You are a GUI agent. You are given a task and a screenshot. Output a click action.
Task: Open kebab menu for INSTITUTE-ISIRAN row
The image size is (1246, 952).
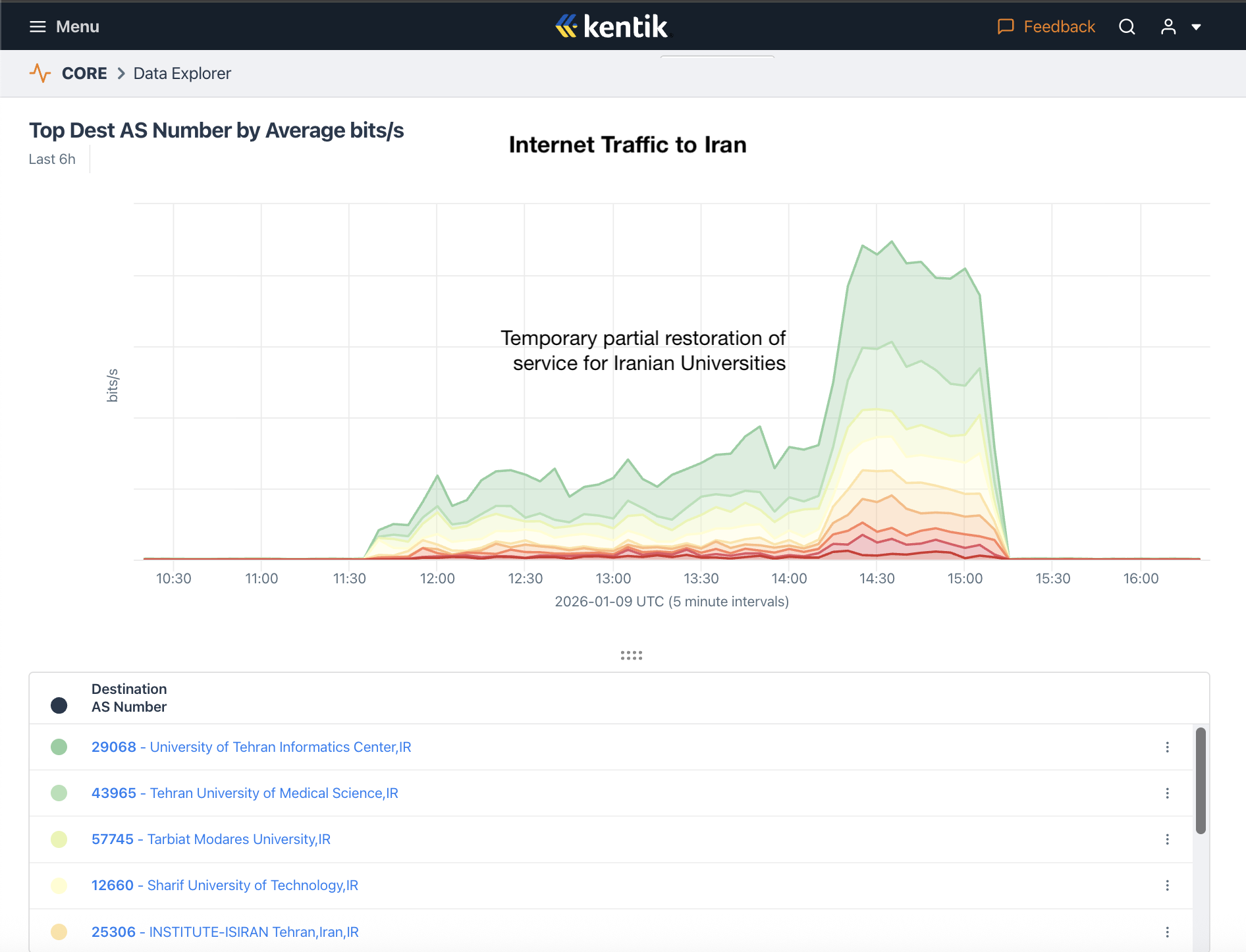(1167, 932)
